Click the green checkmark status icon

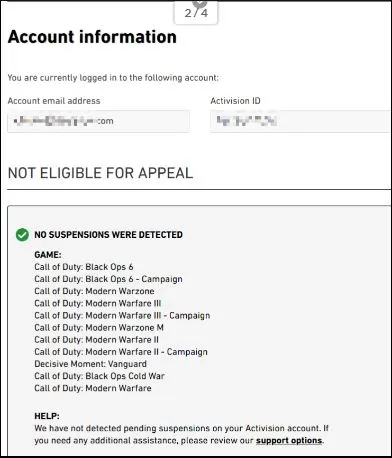22,235
